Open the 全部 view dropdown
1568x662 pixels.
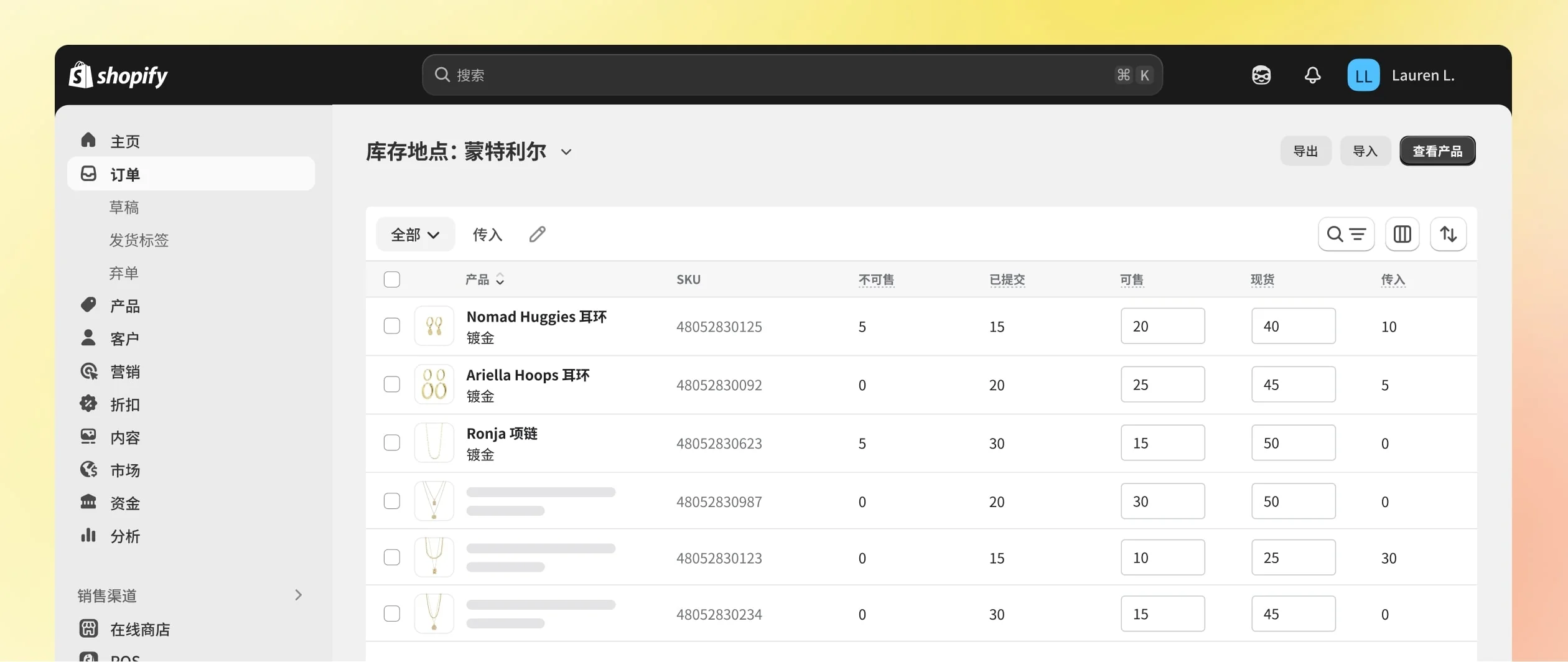click(x=415, y=235)
